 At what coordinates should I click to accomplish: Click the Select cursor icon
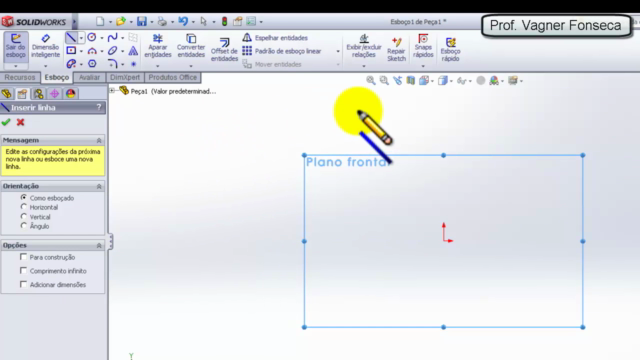(x=204, y=21)
